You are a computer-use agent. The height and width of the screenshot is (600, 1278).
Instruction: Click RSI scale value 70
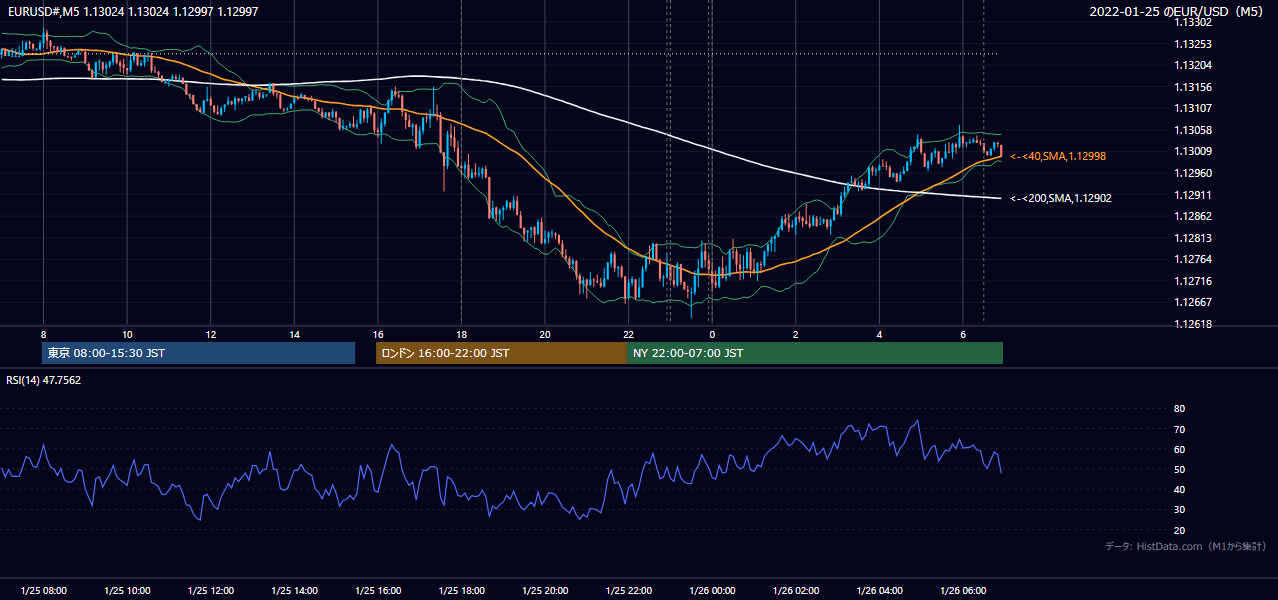coord(1179,429)
